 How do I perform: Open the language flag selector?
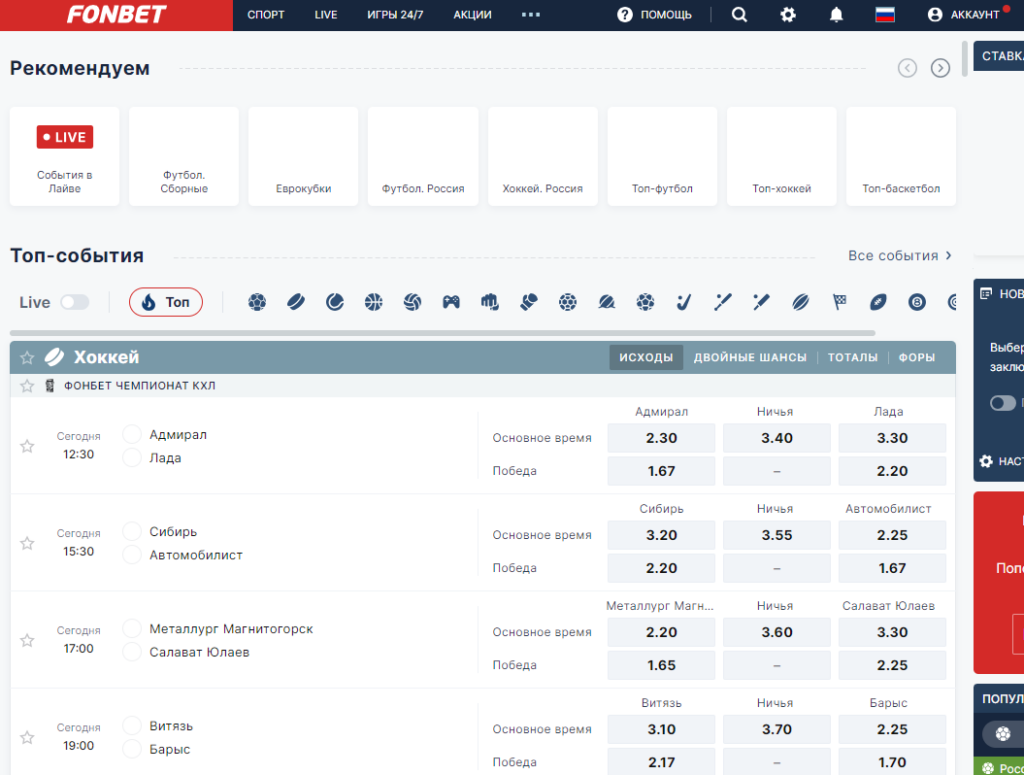tap(885, 14)
